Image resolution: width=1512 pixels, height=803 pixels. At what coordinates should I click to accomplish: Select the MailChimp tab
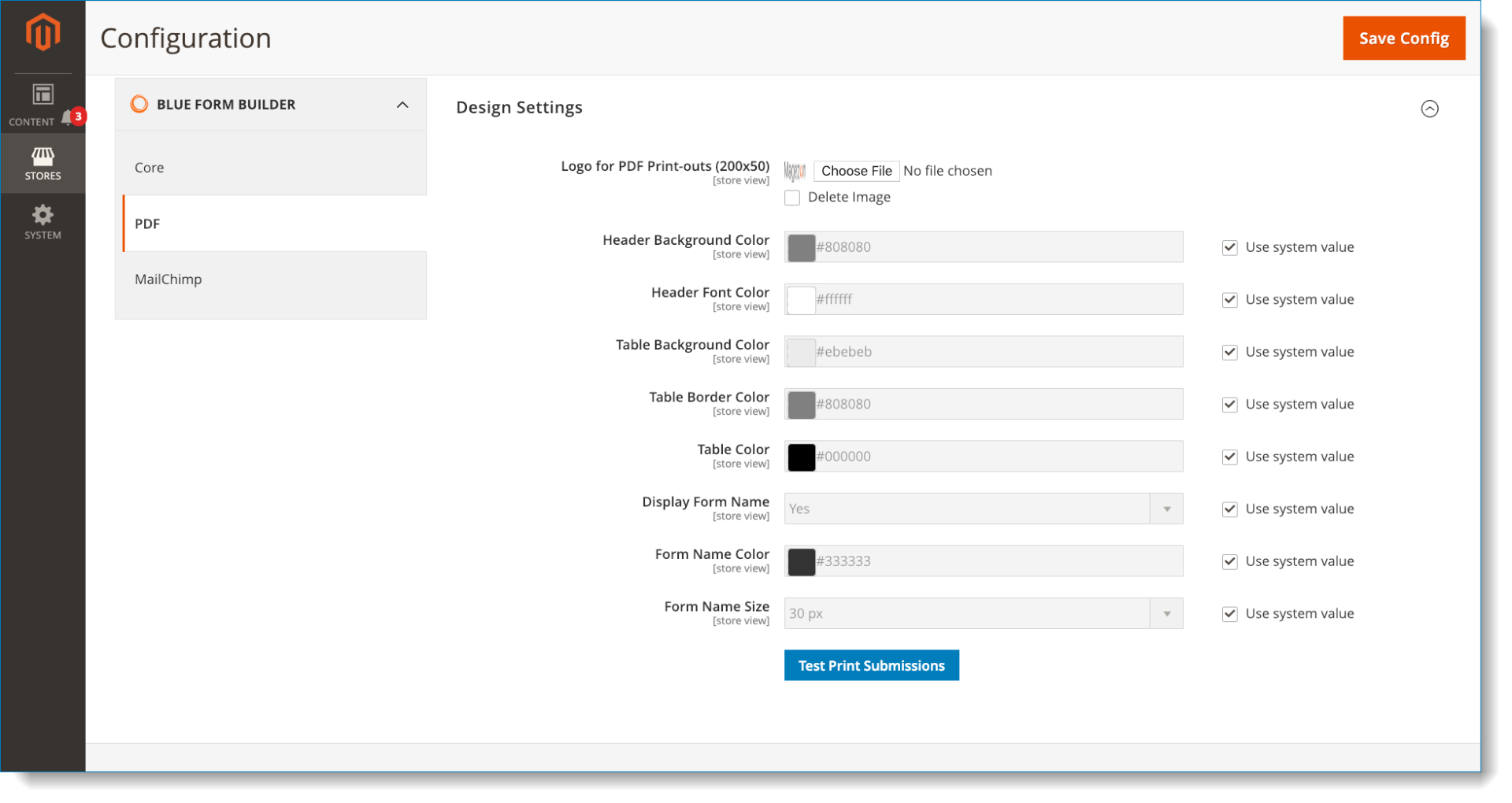(x=271, y=279)
